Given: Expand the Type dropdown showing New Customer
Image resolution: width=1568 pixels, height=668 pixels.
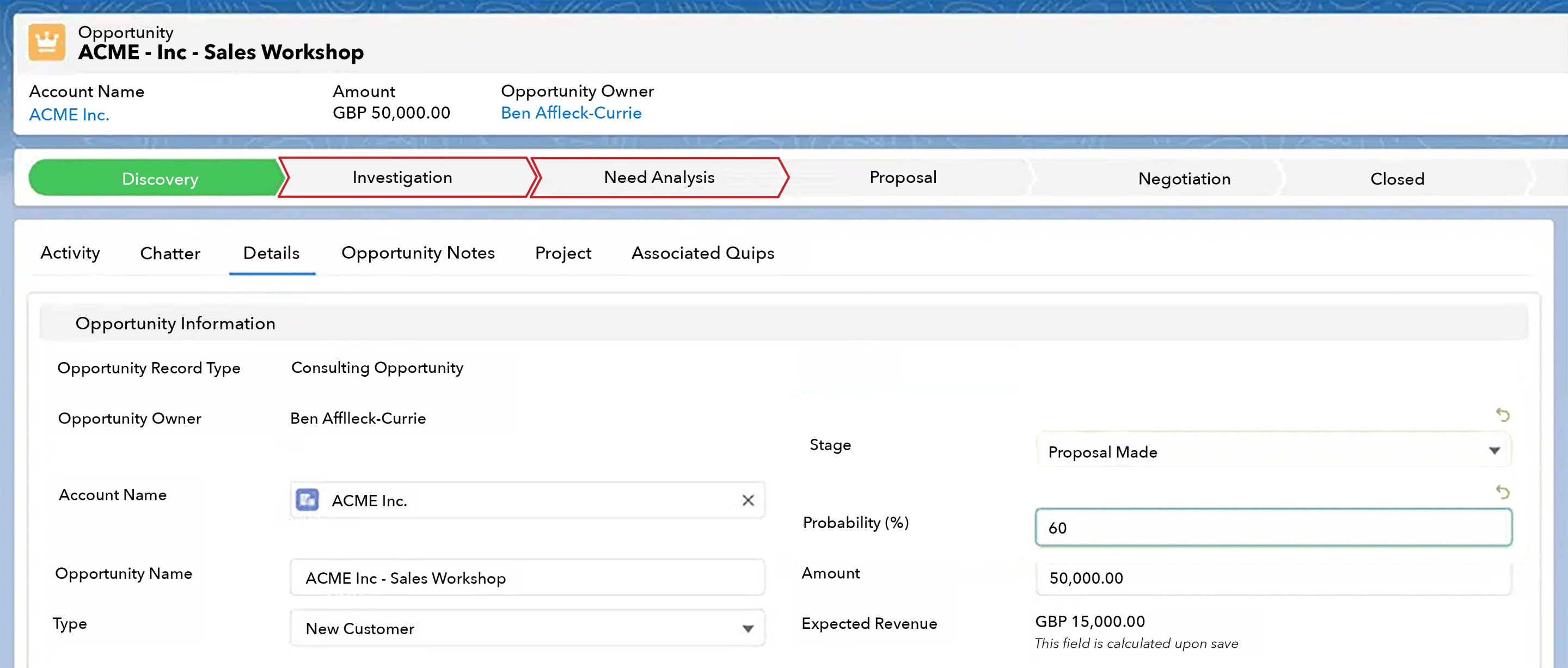Looking at the screenshot, I should tap(527, 628).
